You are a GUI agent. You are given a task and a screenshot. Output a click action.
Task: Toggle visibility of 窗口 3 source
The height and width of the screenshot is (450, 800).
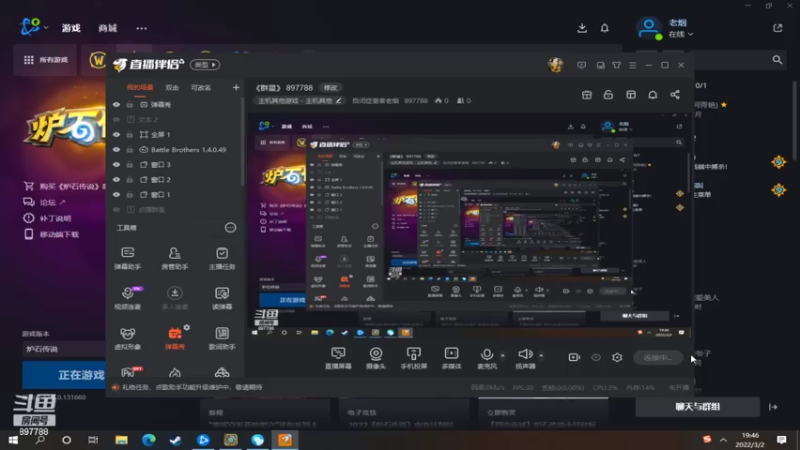[116, 165]
